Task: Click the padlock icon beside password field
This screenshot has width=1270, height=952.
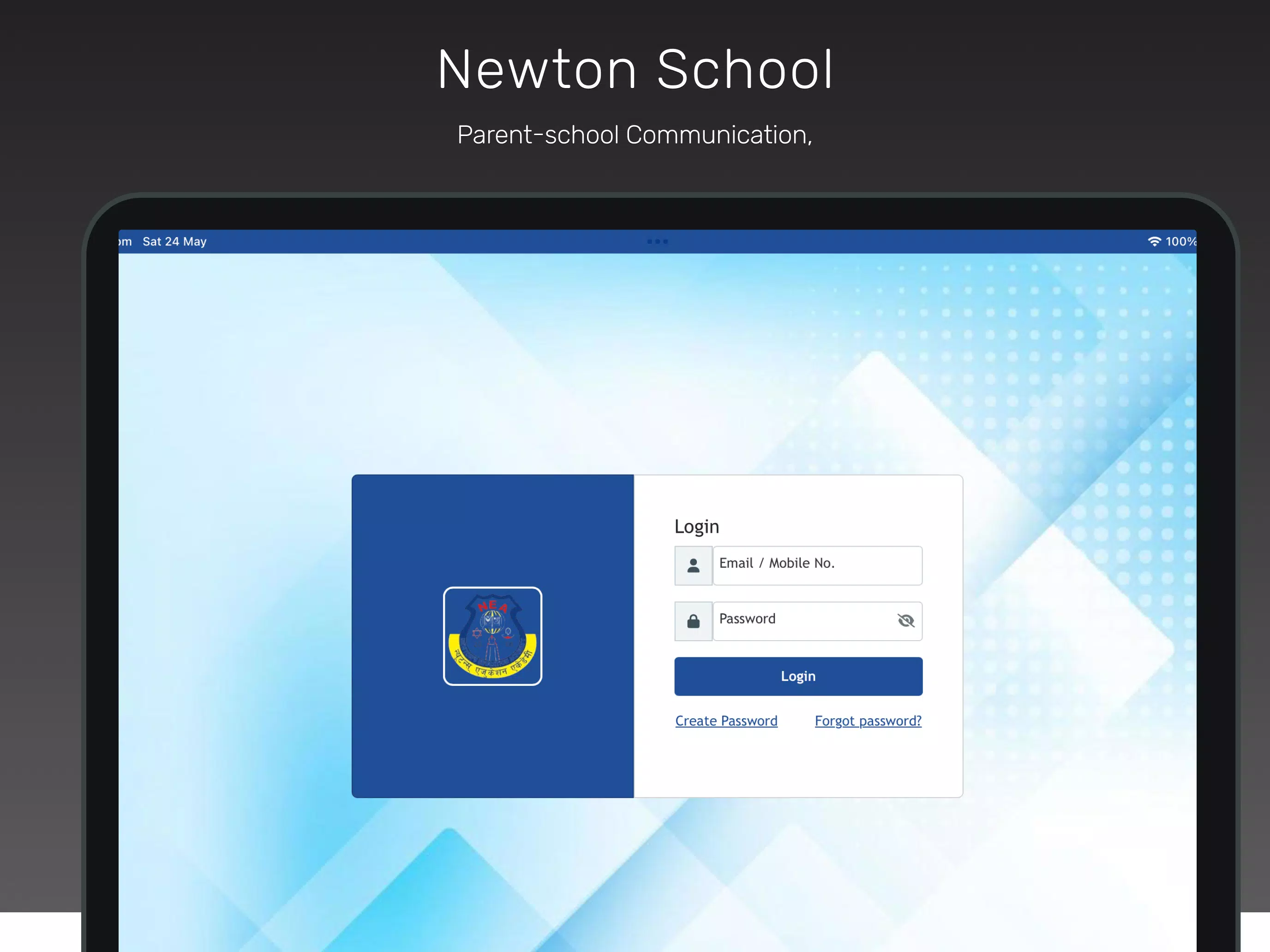Action: [x=693, y=621]
